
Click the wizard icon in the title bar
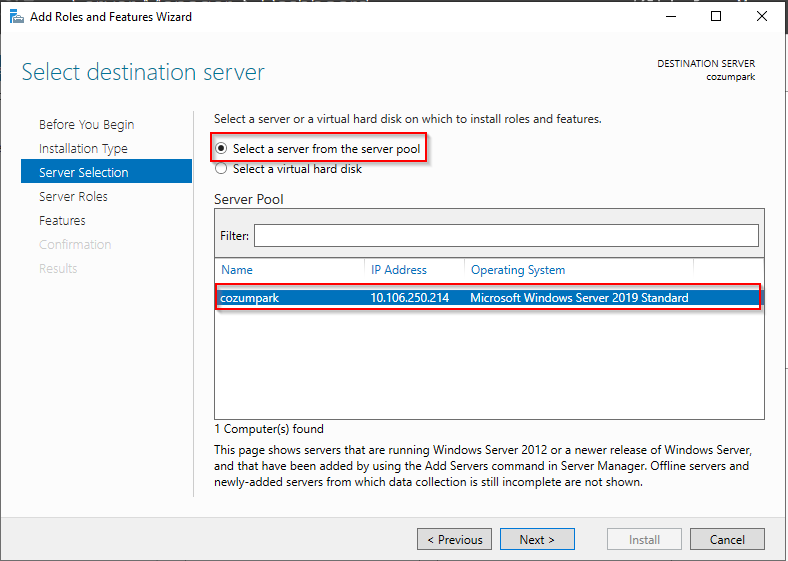pos(17,17)
